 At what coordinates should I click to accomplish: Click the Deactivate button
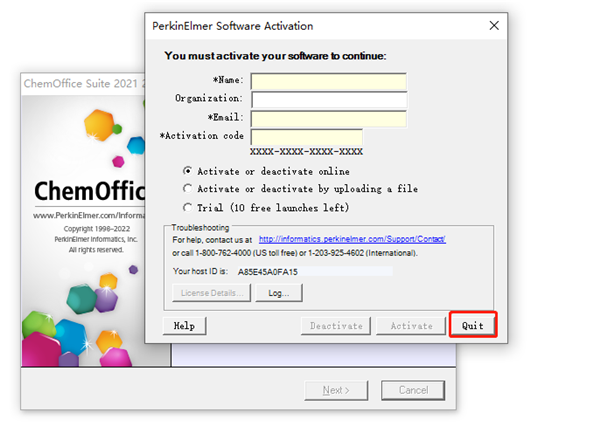point(335,325)
